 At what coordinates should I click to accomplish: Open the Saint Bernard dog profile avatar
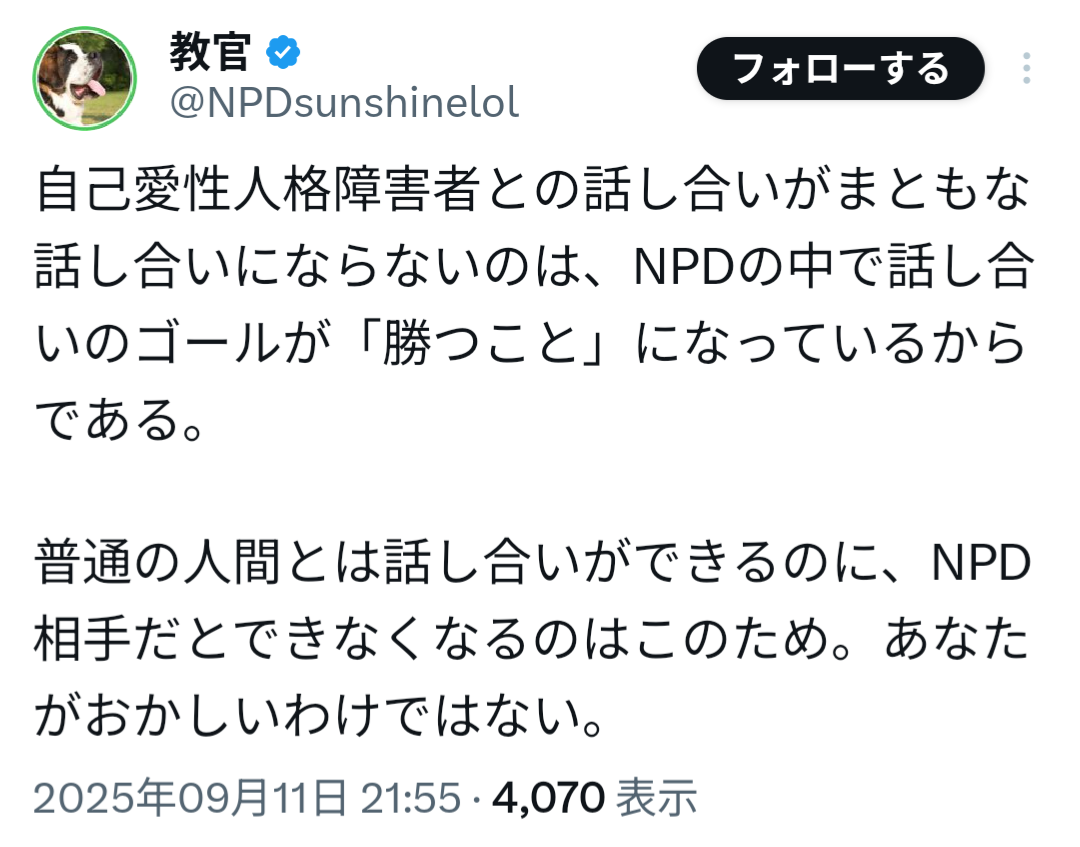point(85,77)
